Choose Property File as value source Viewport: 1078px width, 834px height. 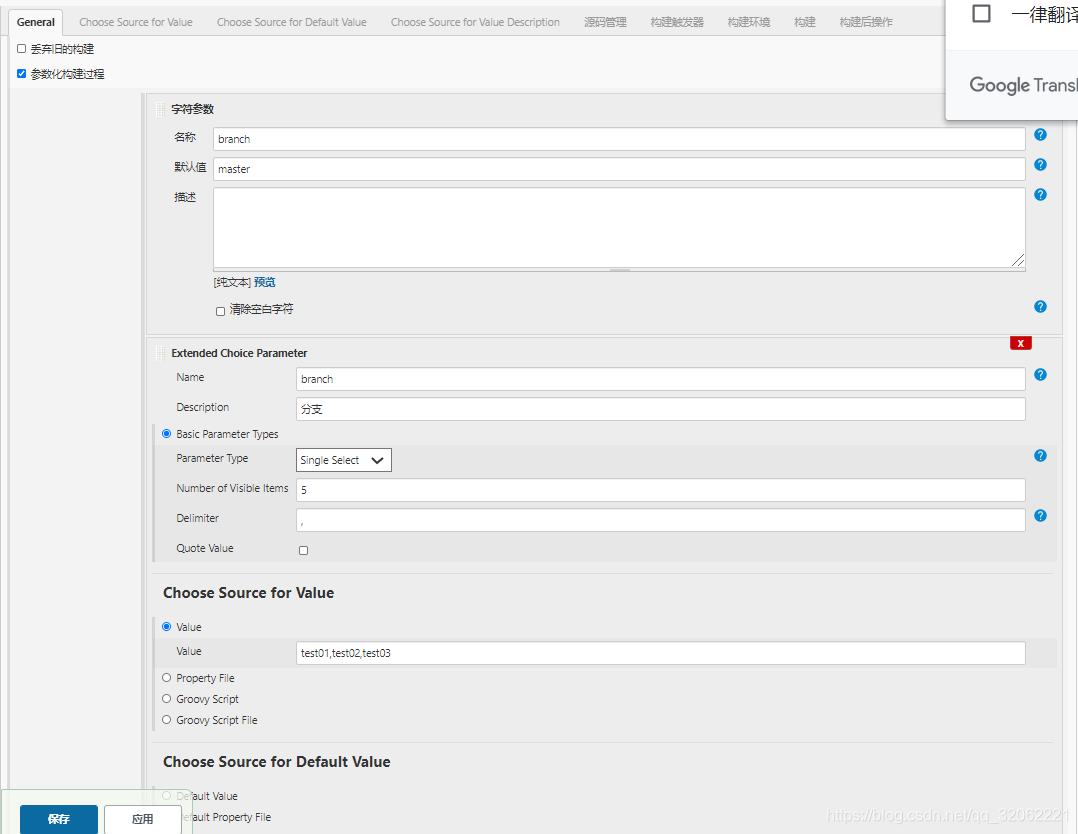(x=166, y=677)
